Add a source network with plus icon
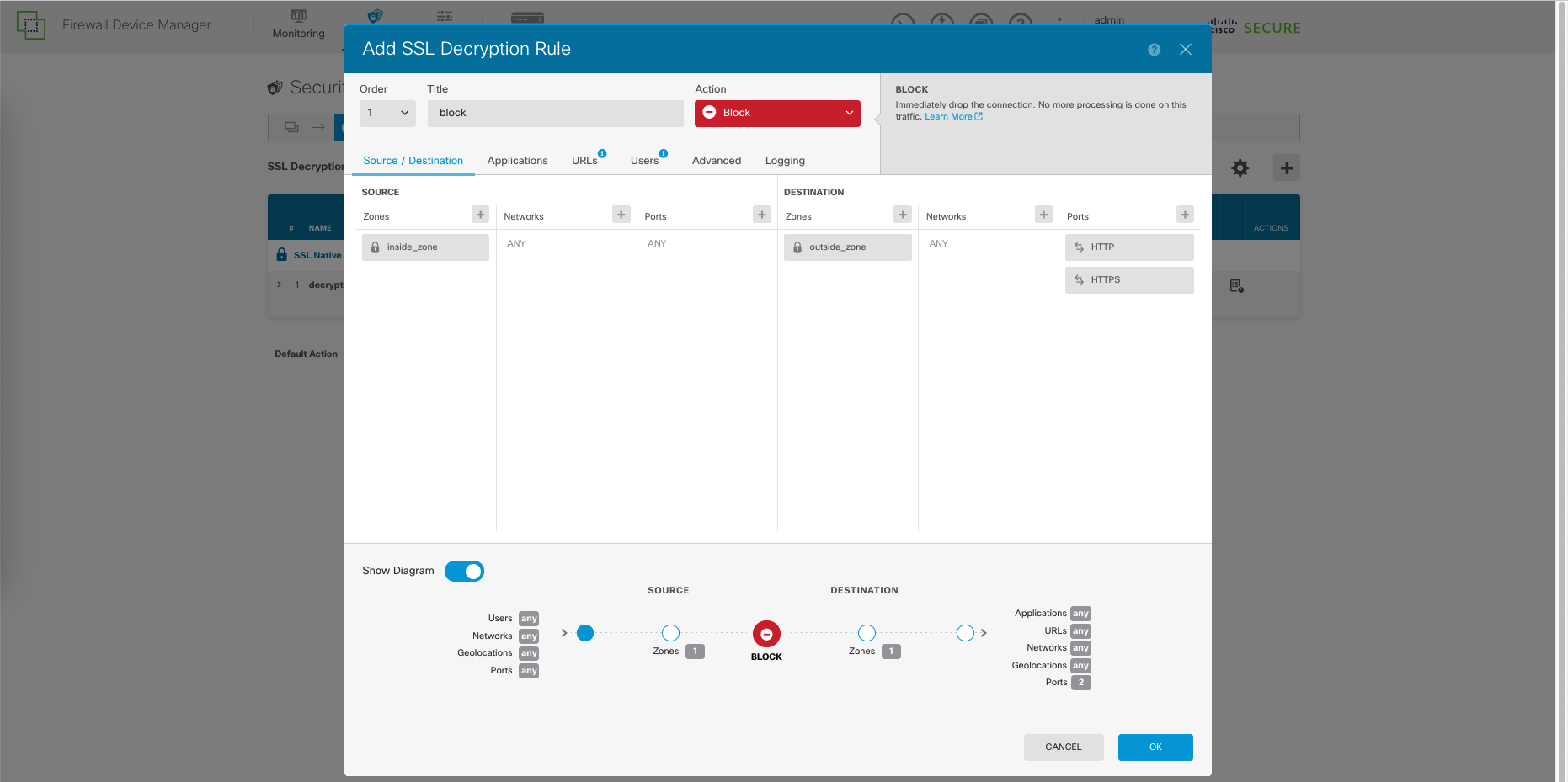This screenshot has width=1568, height=782. pyautogui.click(x=621, y=215)
